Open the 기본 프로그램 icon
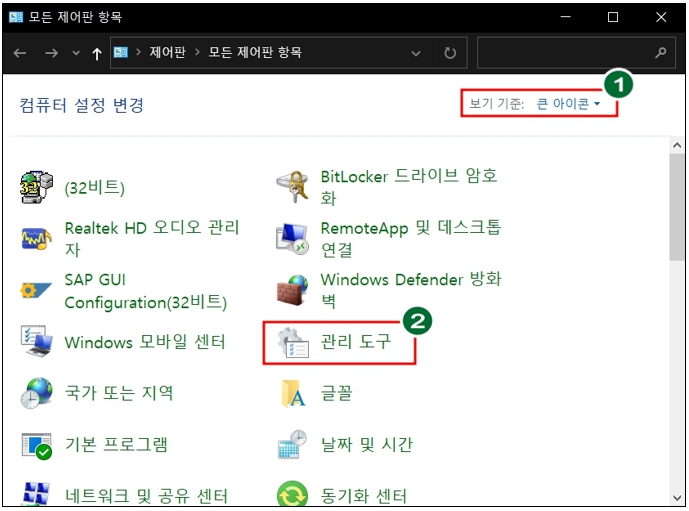 click(36, 446)
